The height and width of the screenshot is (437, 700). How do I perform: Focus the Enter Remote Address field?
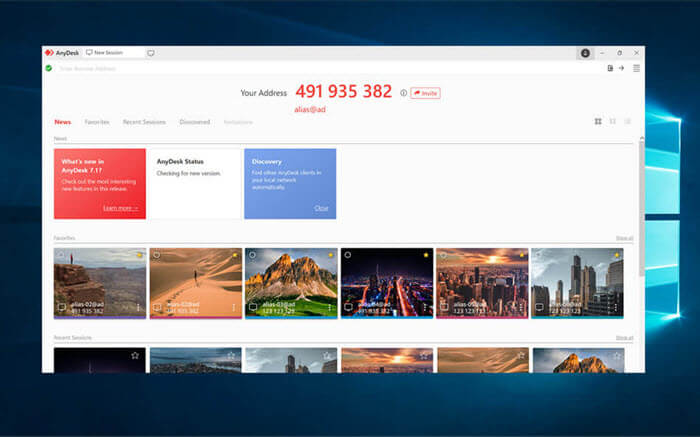[330, 68]
